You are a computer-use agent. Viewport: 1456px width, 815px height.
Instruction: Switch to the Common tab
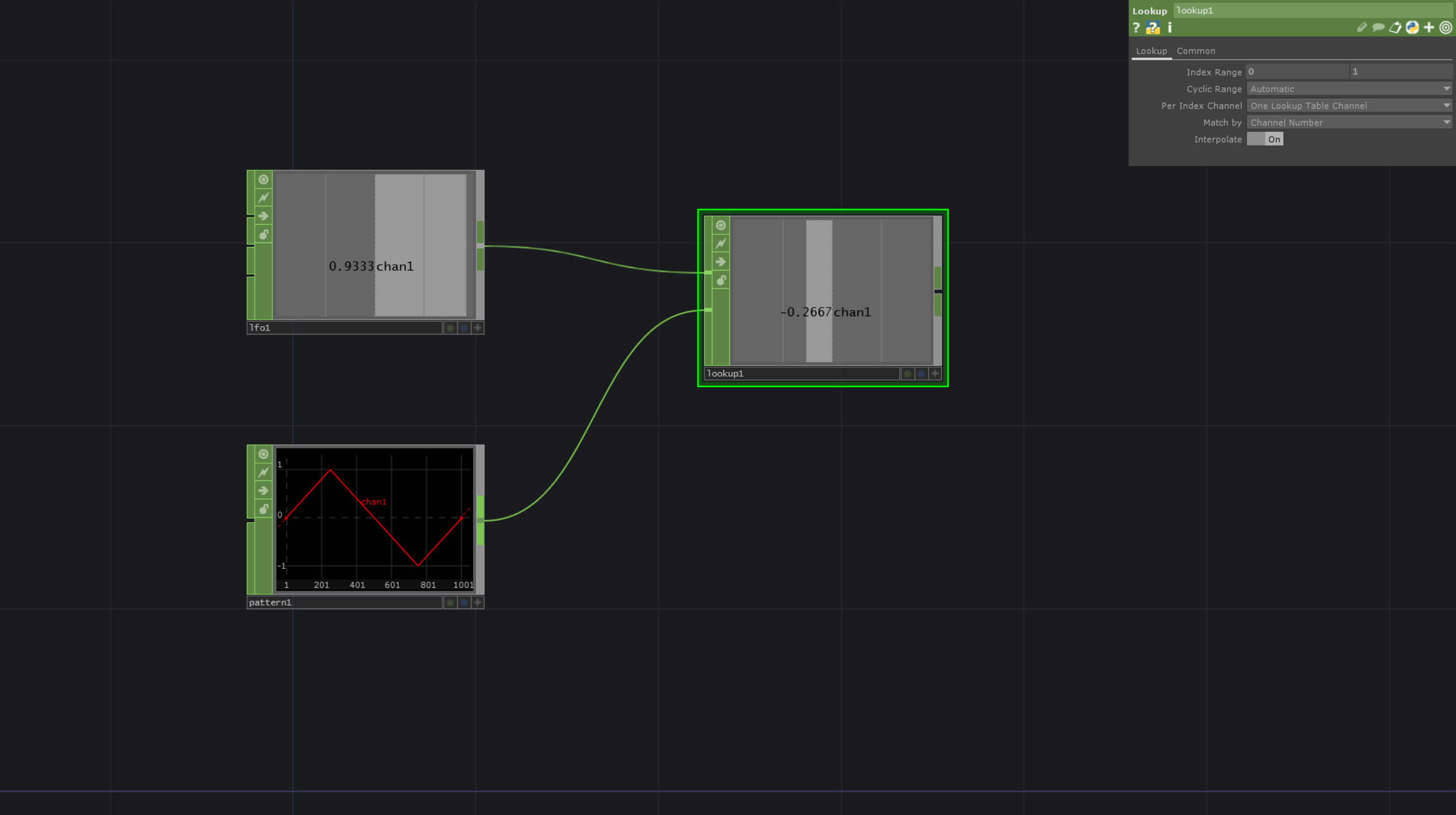[x=1195, y=51]
